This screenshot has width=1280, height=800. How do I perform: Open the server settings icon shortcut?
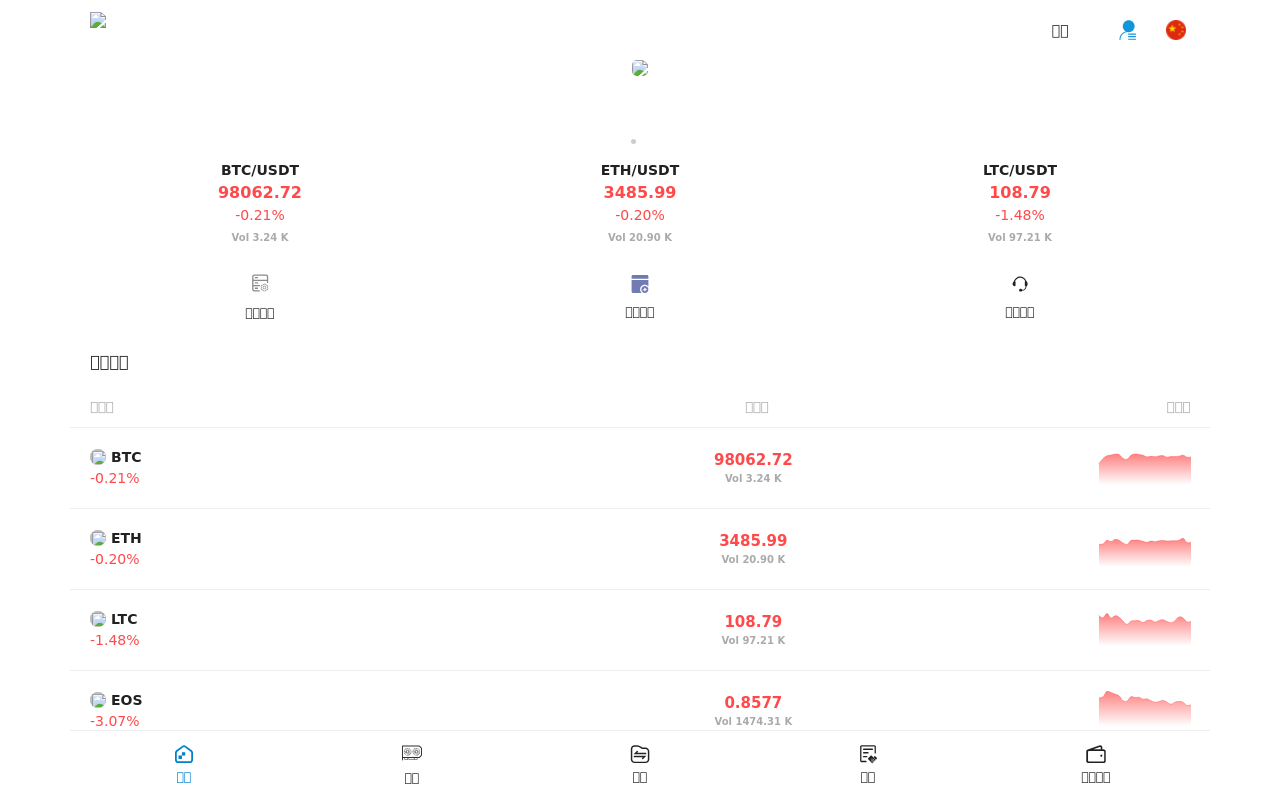[x=260, y=284]
